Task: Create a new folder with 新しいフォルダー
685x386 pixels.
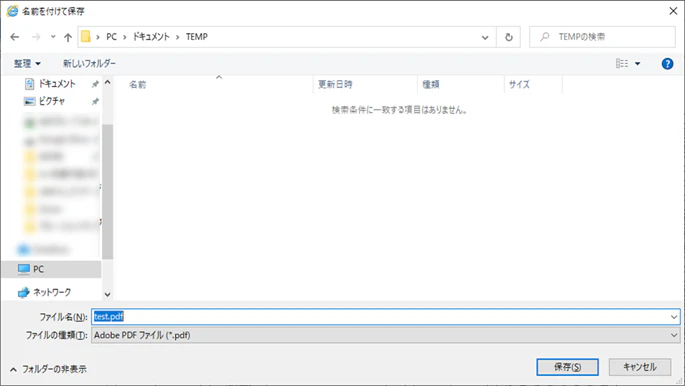Action: (89, 64)
